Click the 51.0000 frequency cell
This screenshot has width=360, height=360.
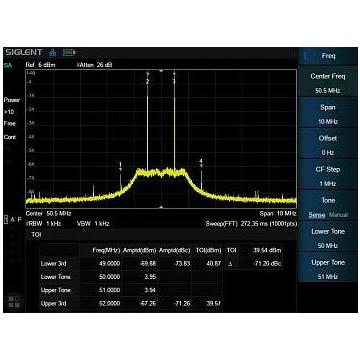click(109, 290)
